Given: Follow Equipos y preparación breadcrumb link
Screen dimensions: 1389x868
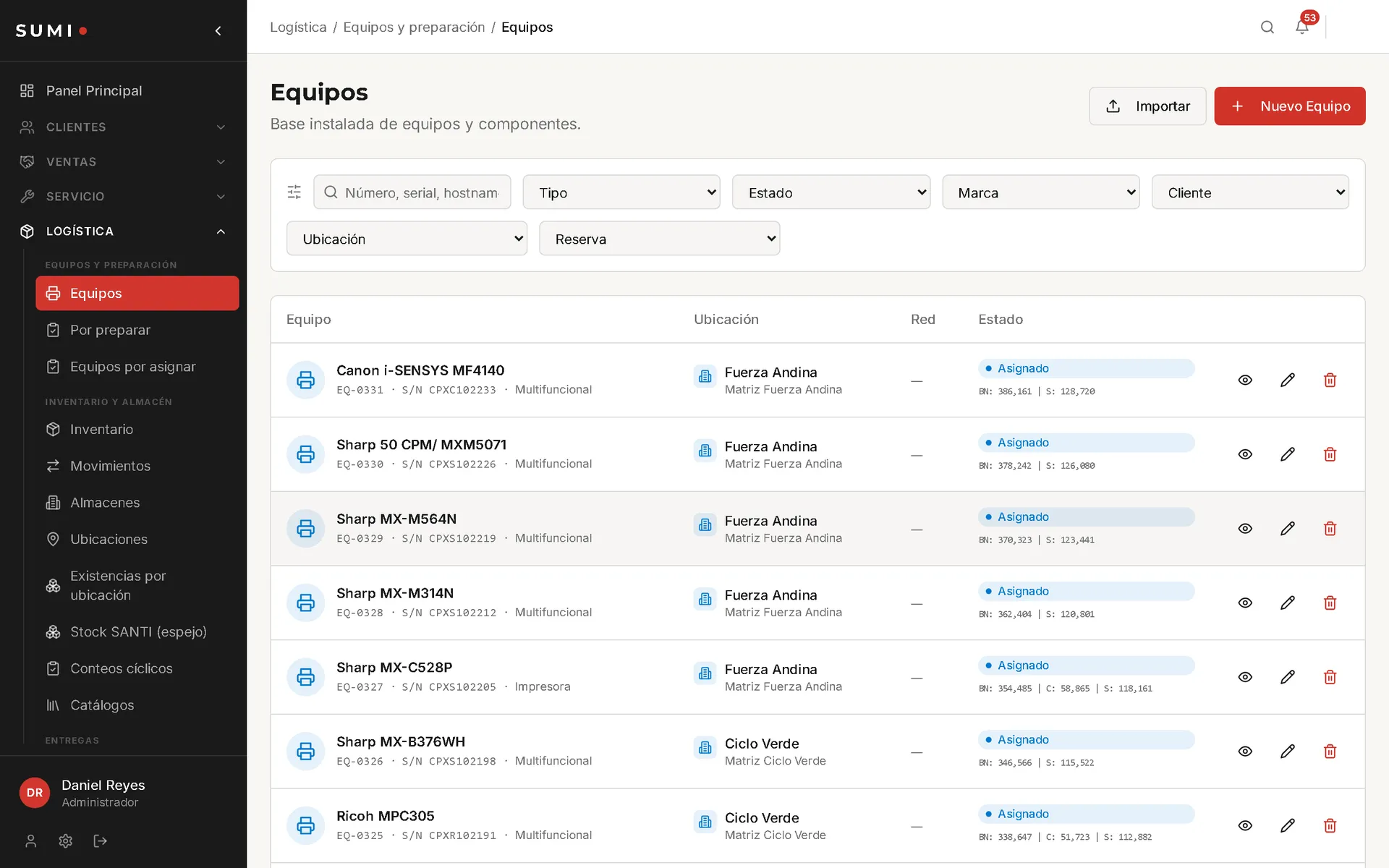Looking at the screenshot, I should [414, 27].
